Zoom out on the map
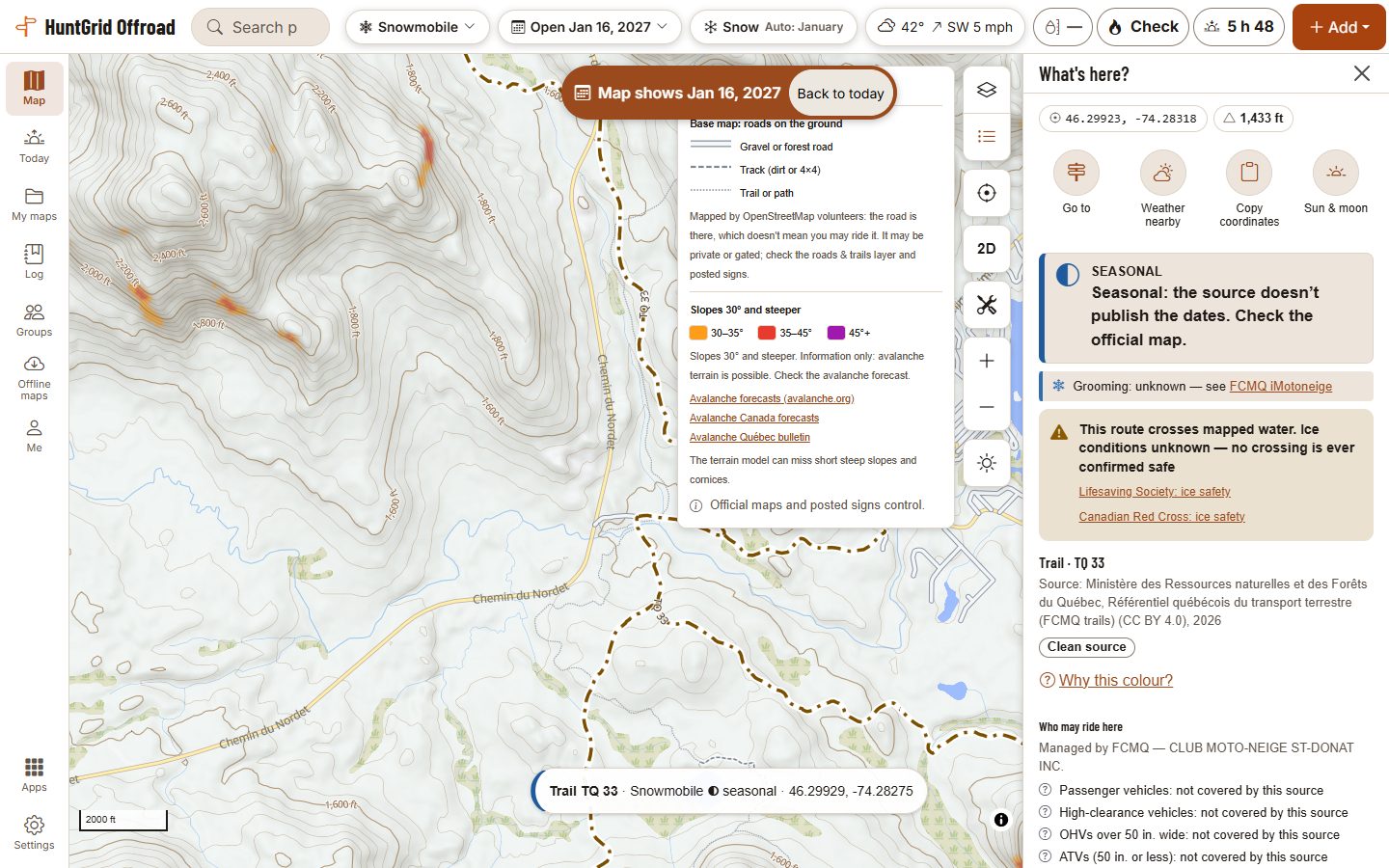 click(x=987, y=407)
